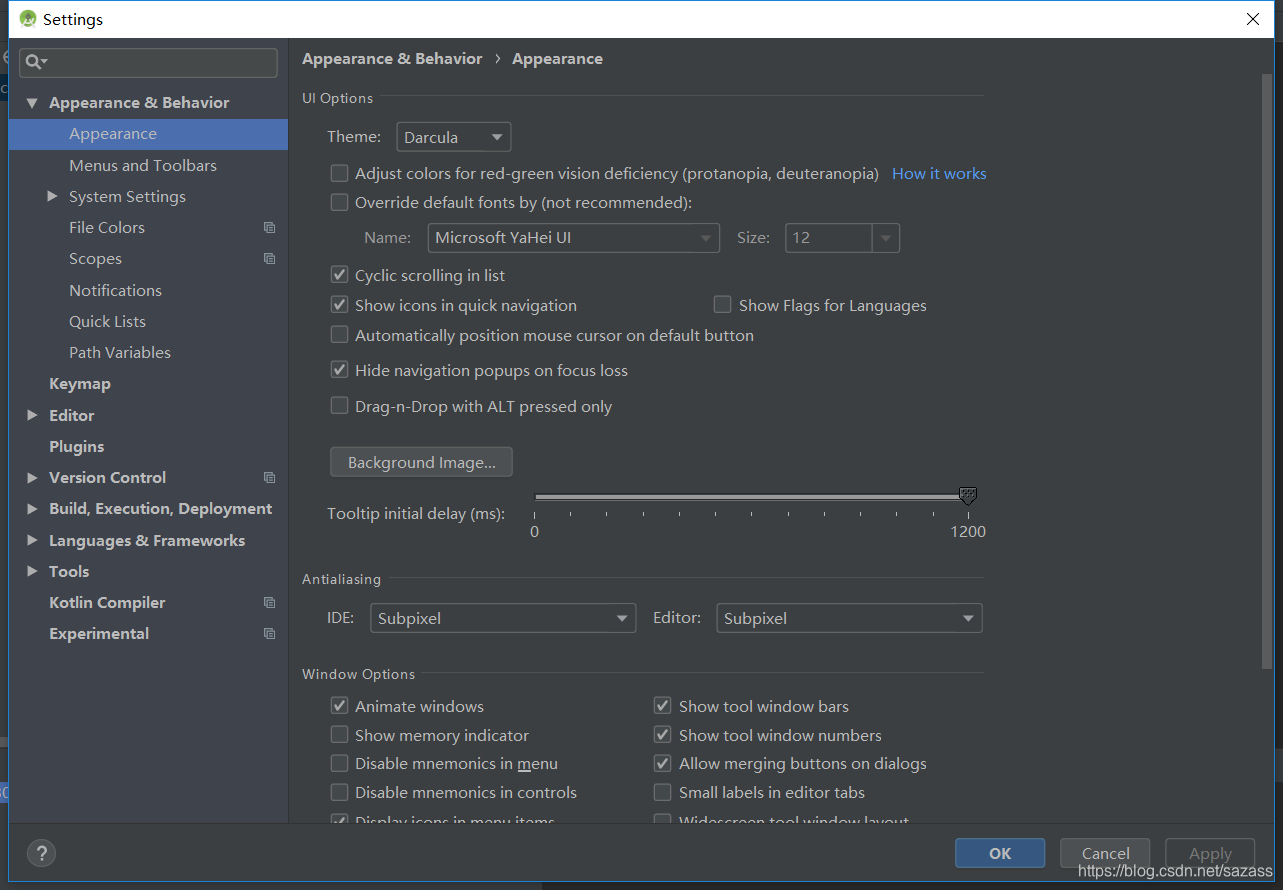
Task: Click the OK button
Action: point(1000,853)
